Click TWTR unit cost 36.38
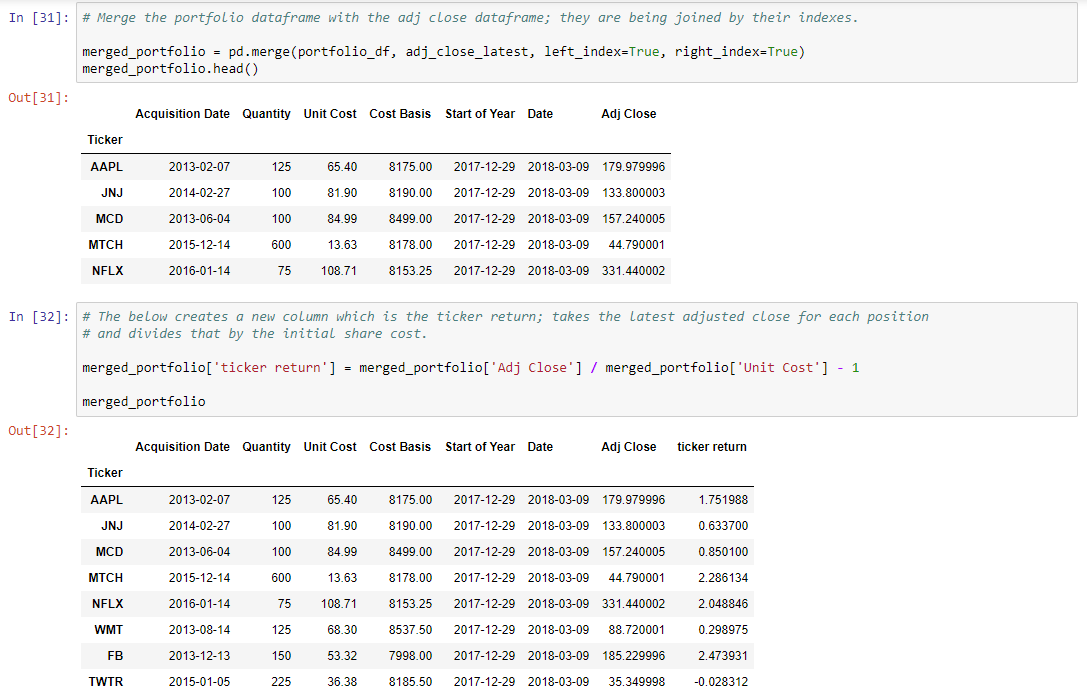Image resolution: width=1087 pixels, height=696 pixels. [x=342, y=682]
